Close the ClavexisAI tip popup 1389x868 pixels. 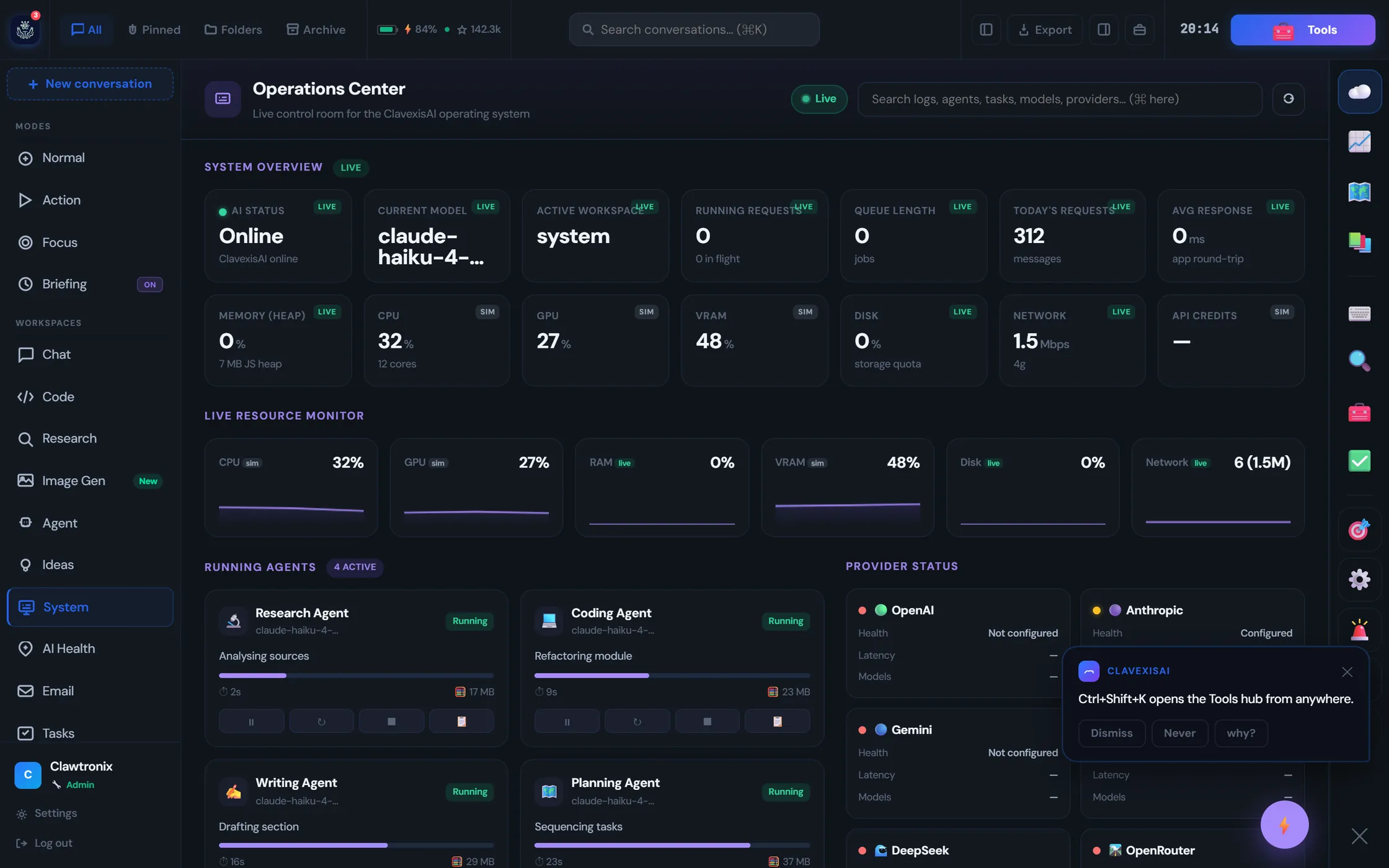(1347, 672)
